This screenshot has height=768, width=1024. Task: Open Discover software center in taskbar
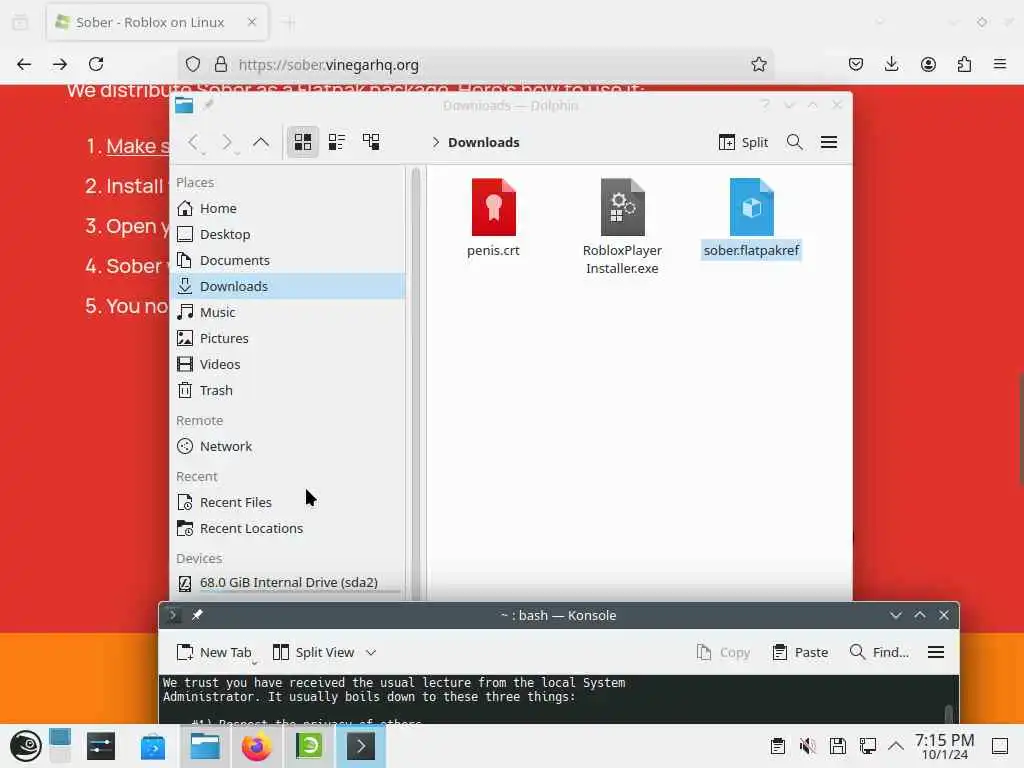(153, 746)
